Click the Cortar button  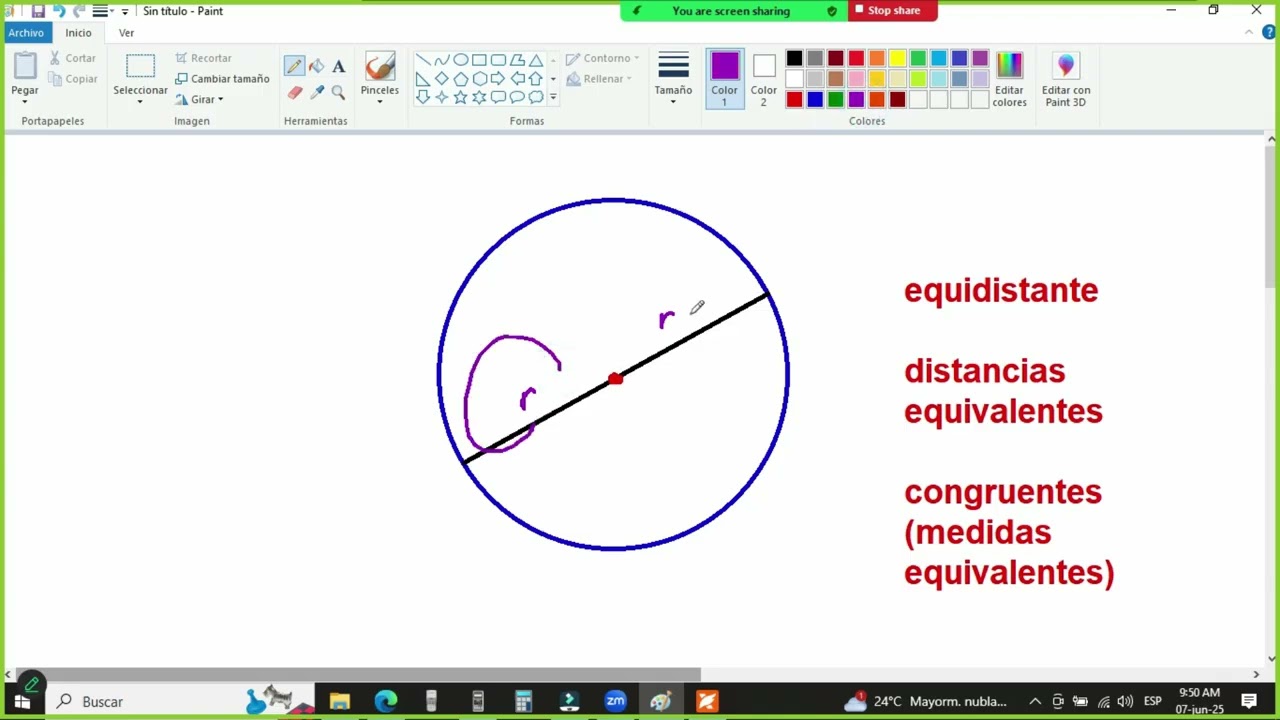73,58
